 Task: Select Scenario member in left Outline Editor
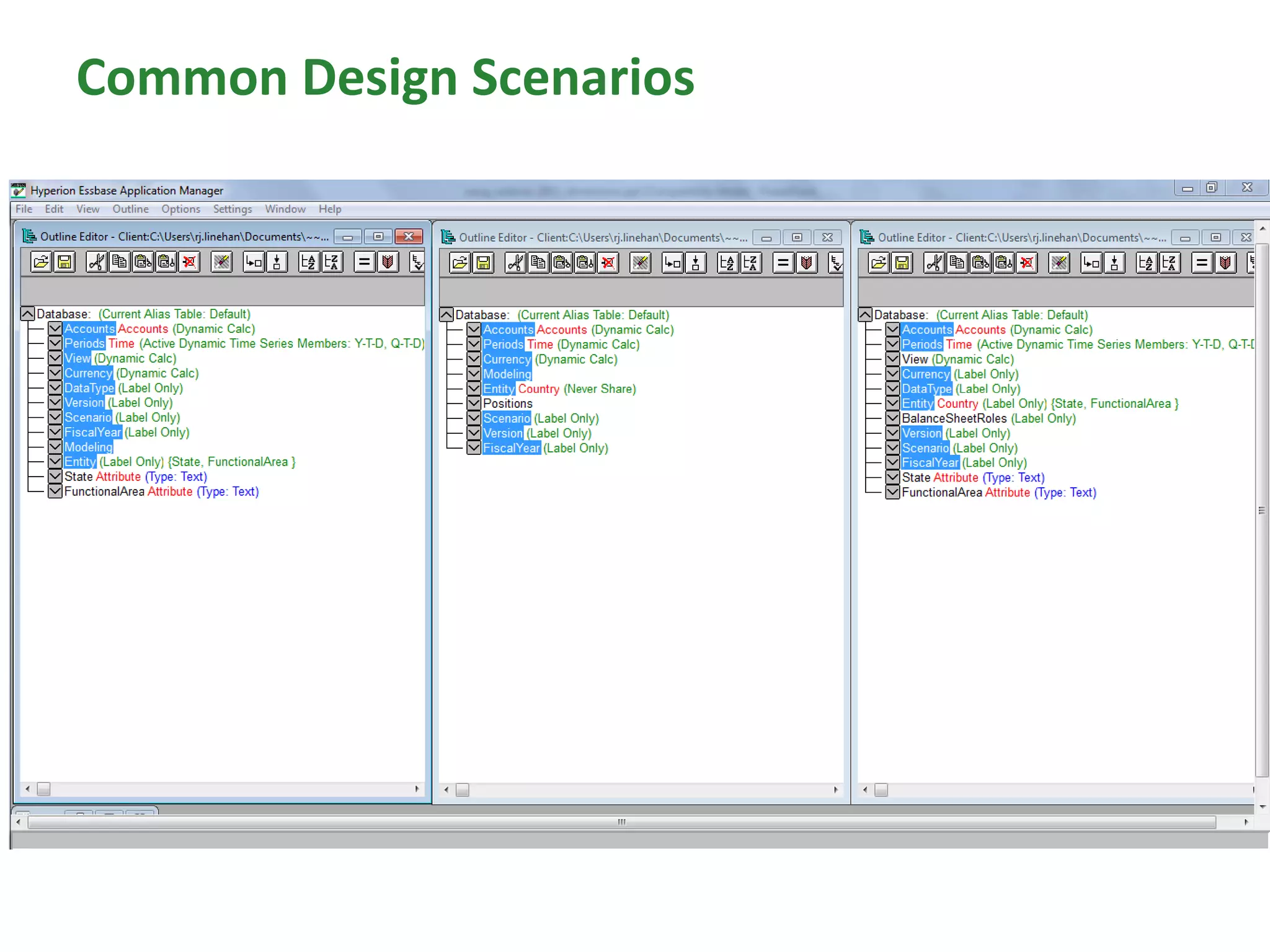(x=88, y=418)
